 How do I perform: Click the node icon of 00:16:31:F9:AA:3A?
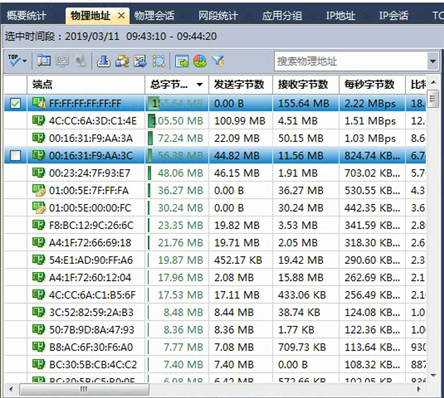pyautogui.click(x=38, y=138)
